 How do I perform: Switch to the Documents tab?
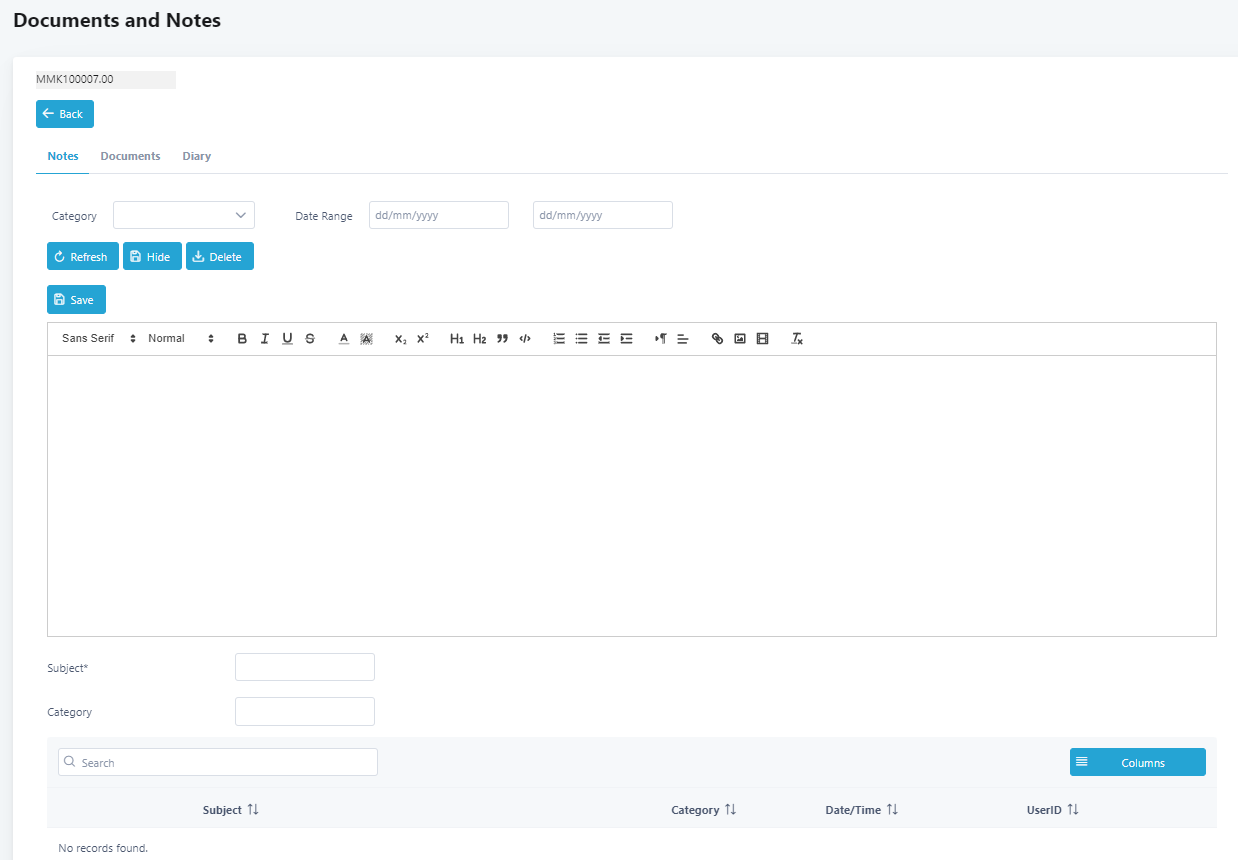130,157
